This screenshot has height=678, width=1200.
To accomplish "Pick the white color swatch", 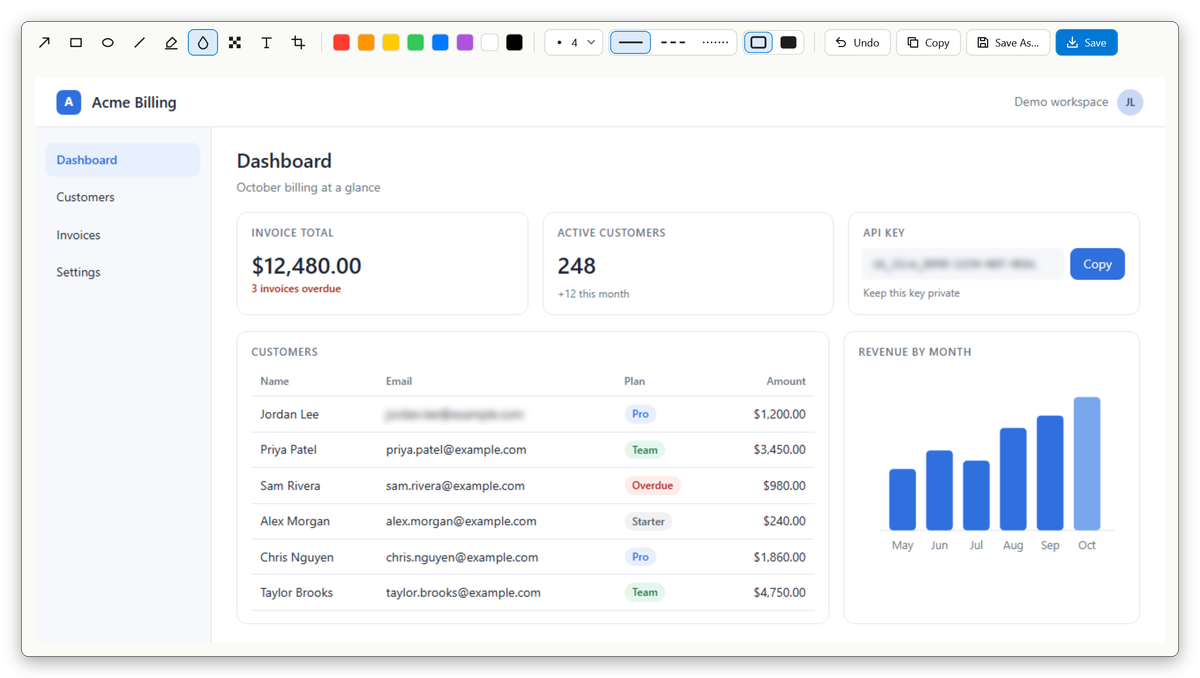I will pyautogui.click(x=489, y=43).
